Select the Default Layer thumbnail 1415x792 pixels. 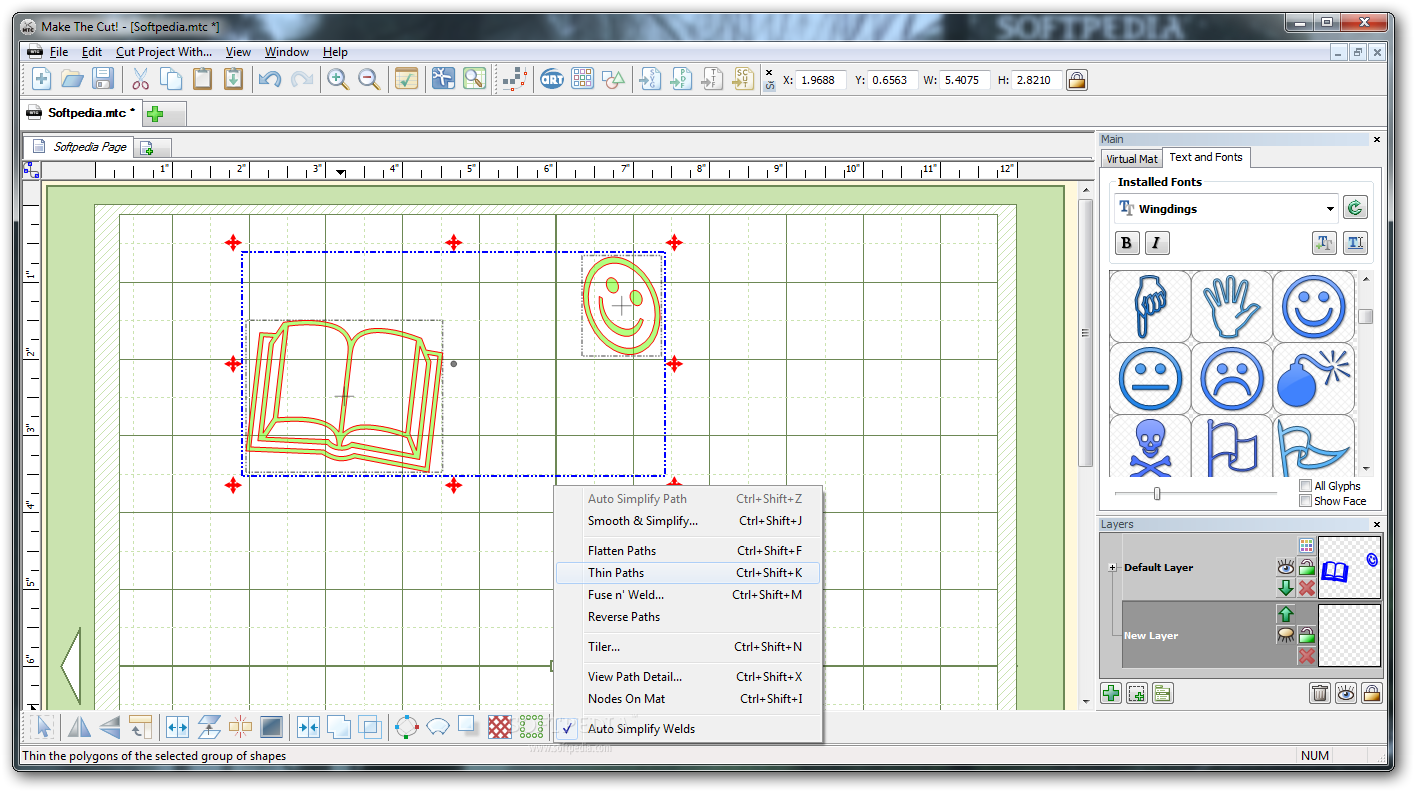click(1349, 567)
